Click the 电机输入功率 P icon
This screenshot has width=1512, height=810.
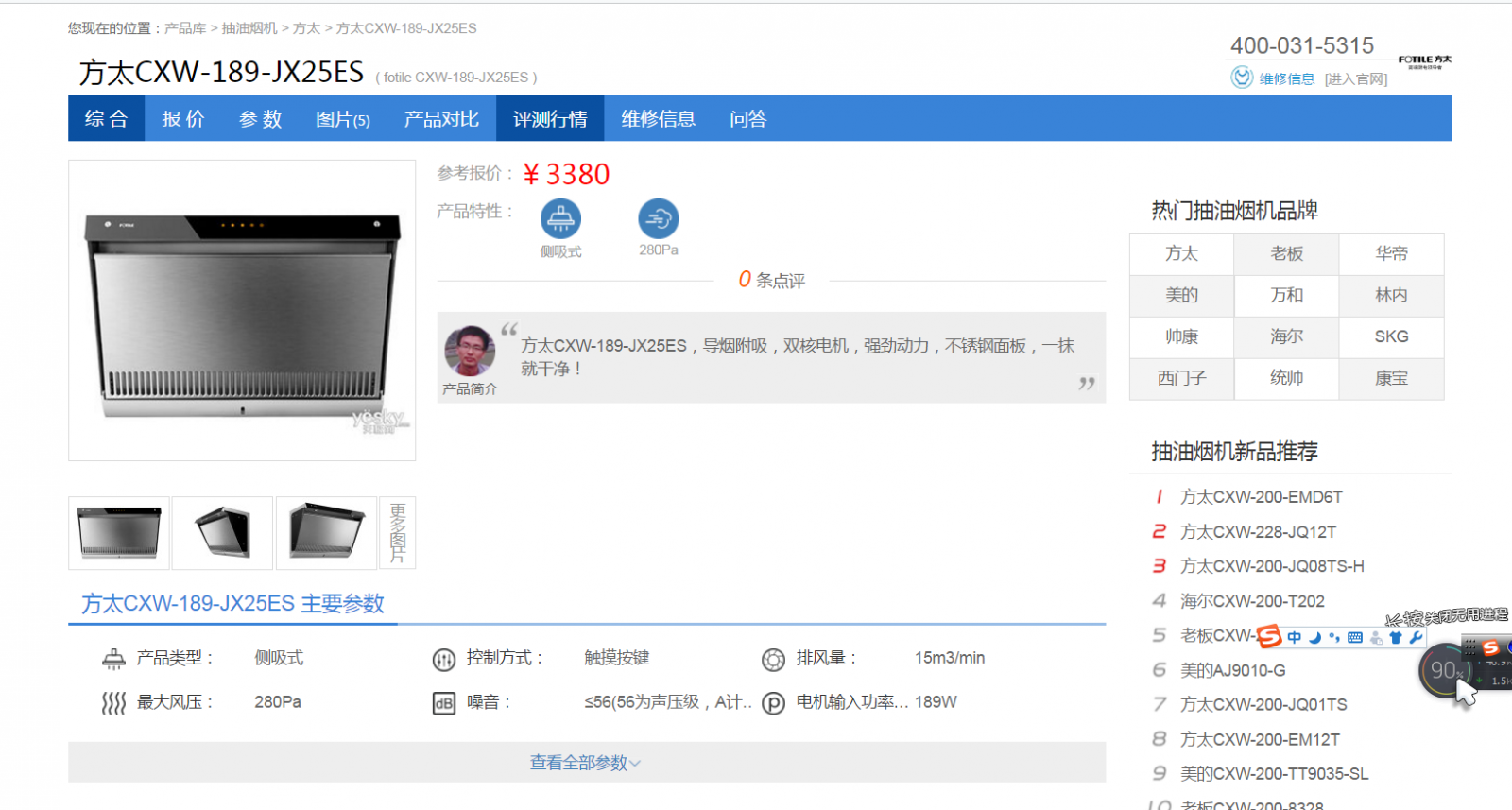[x=773, y=703]
